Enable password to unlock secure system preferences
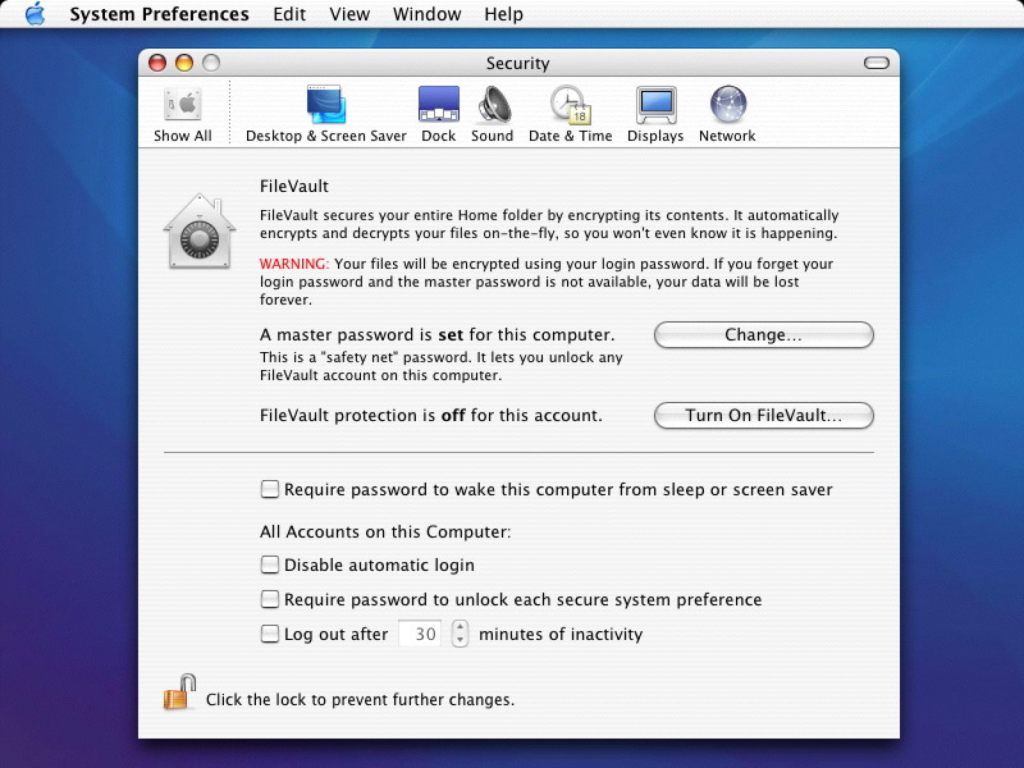Viewport: 1024px width, 768px height. point(270,600)
